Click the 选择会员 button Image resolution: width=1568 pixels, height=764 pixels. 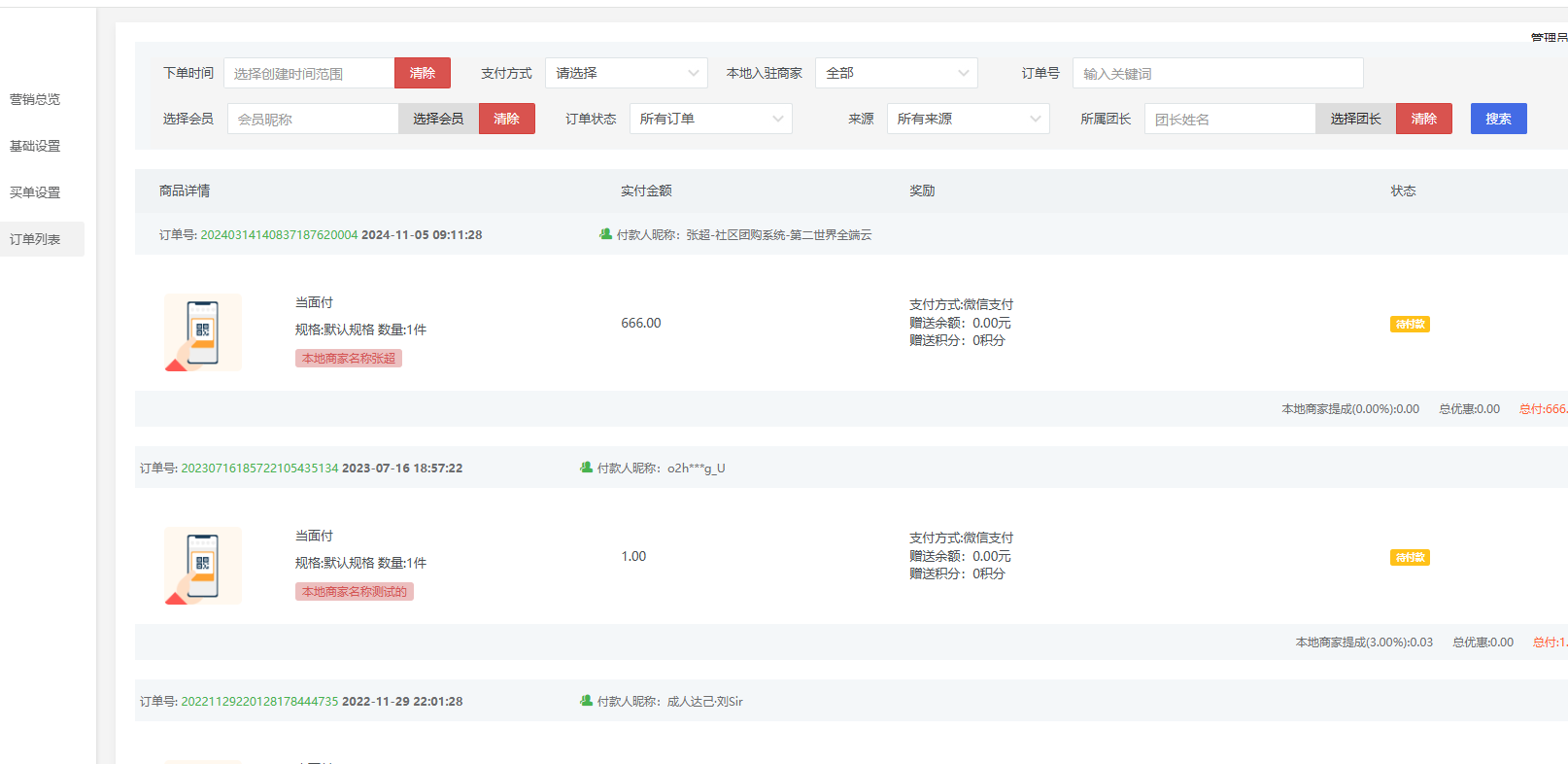click(x=438, y=120)
